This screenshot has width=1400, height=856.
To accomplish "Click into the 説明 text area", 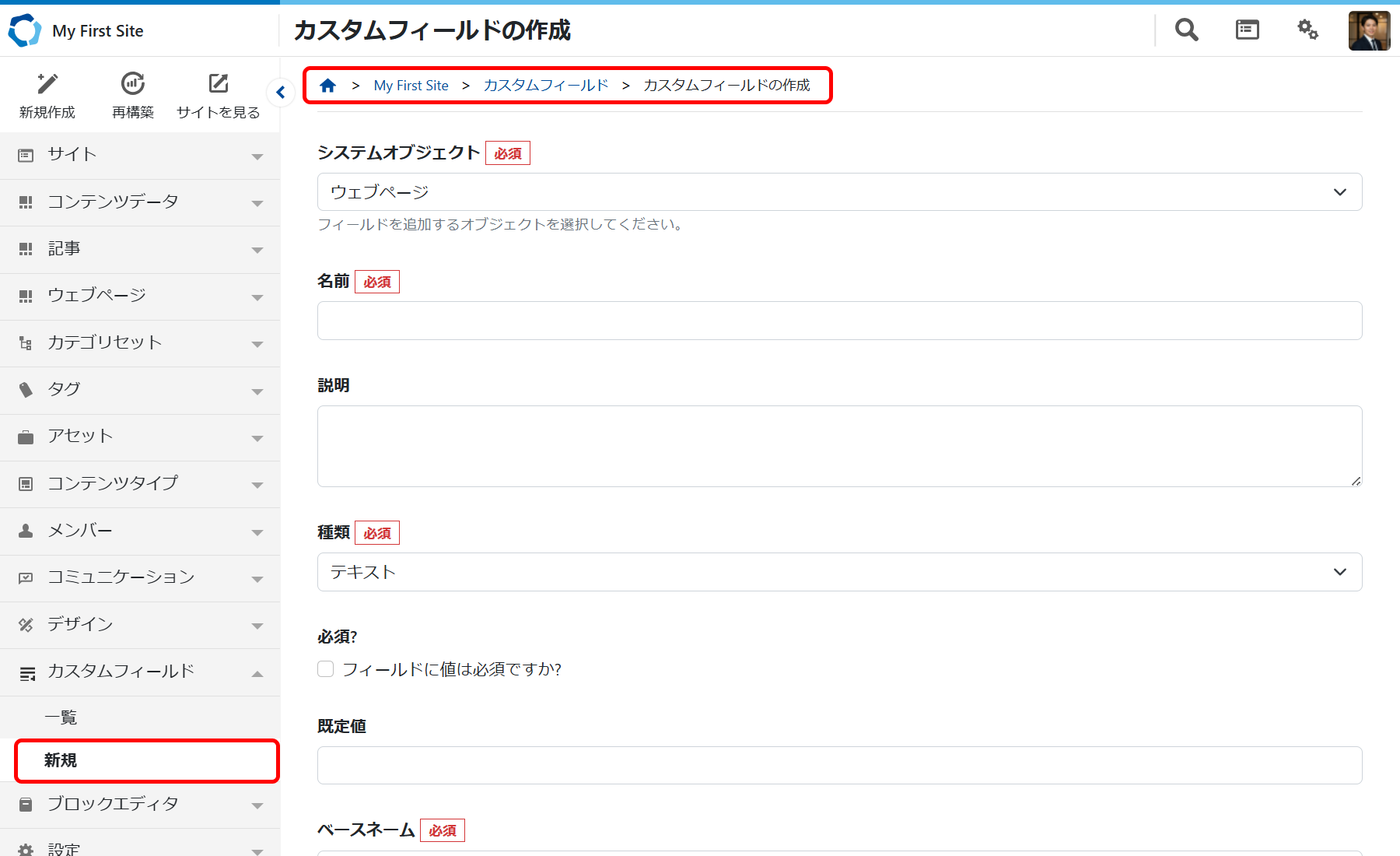I will [839, 446].
